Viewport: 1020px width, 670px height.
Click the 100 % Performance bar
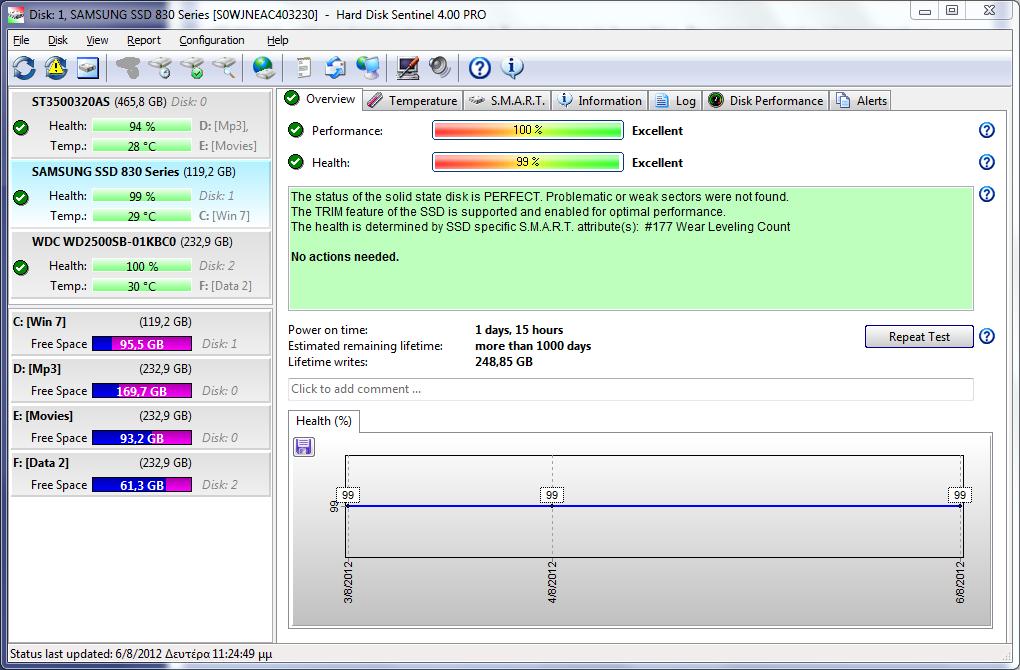click(528, 130)
